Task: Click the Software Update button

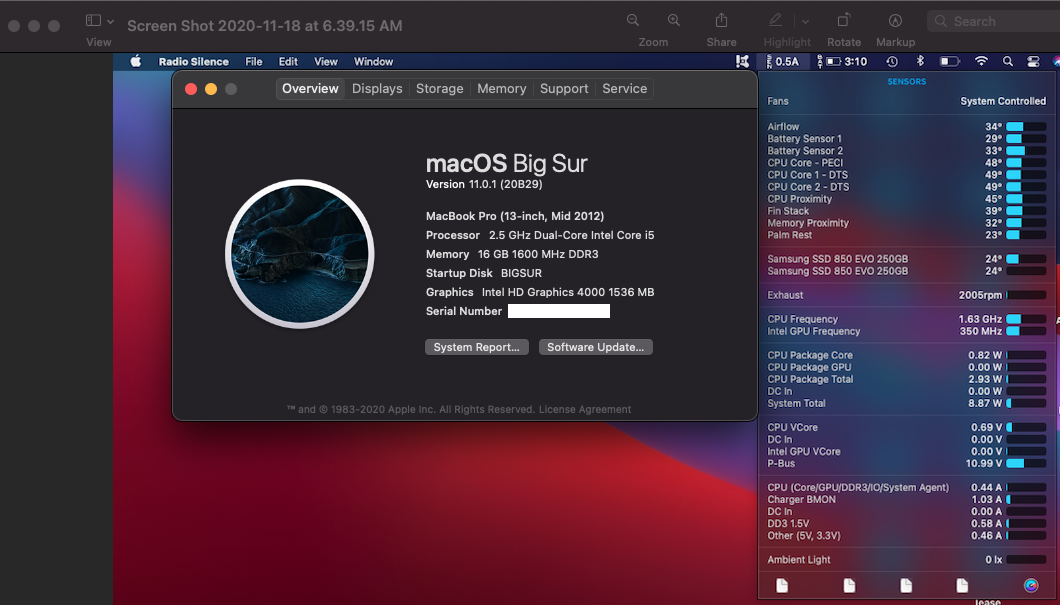Action: (596, 347)
